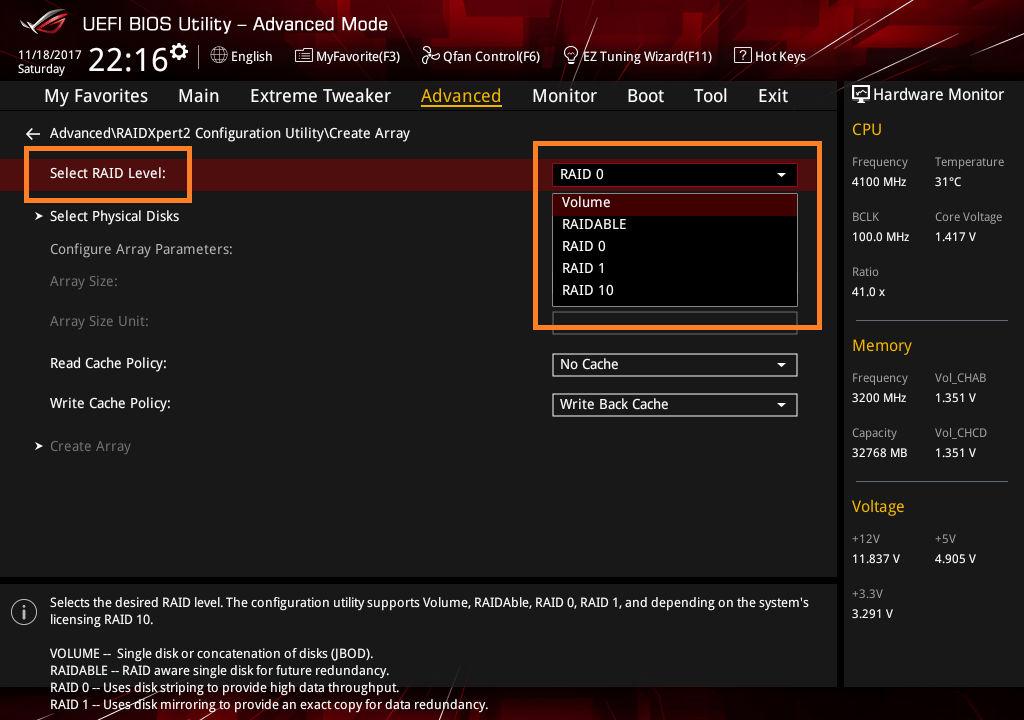Switch to the Main tab
This screenshot has height=720, width=1024.
pyautogui.click(x=199, y=96)
